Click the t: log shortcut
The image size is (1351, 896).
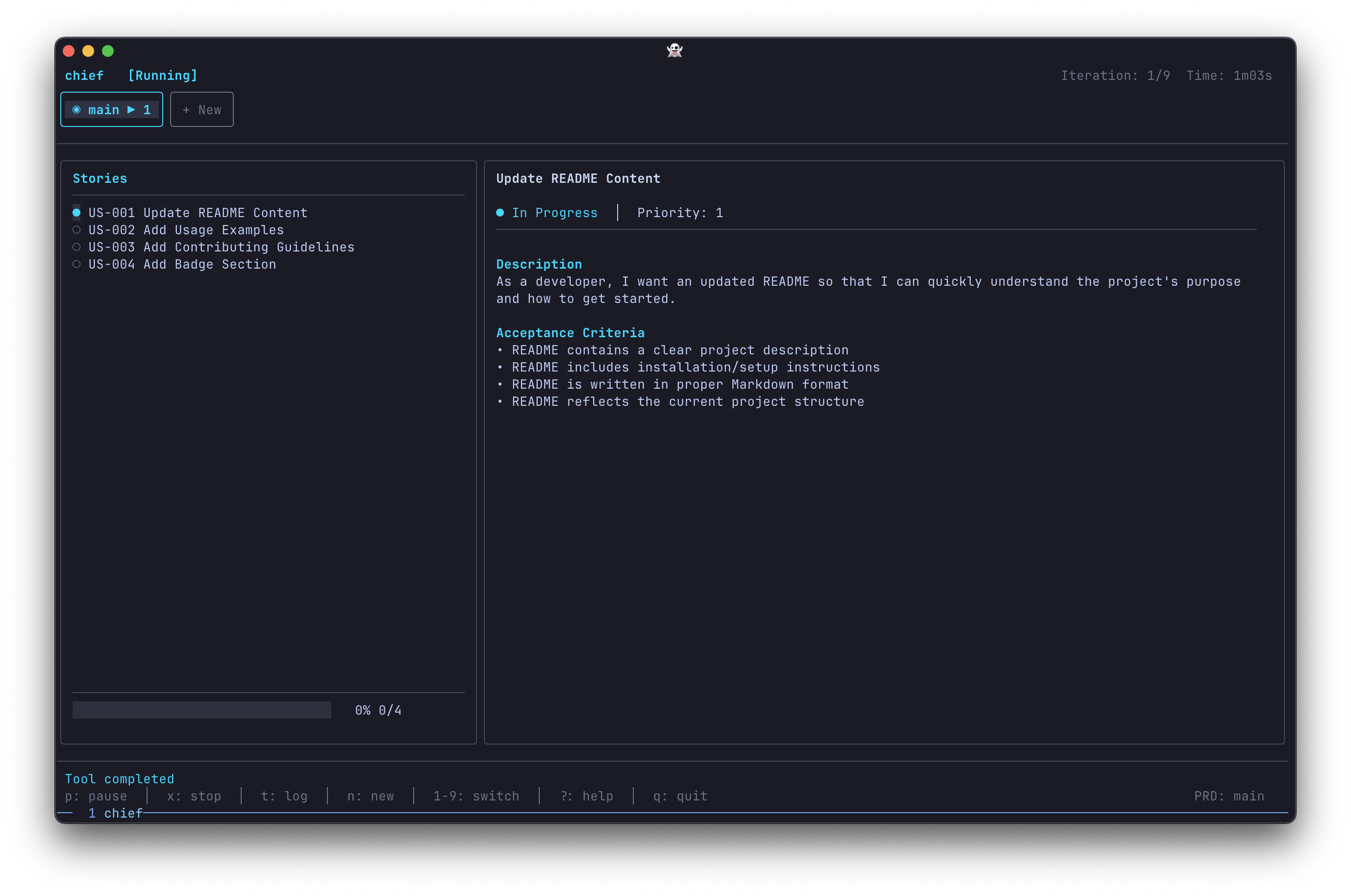point(284,796)
